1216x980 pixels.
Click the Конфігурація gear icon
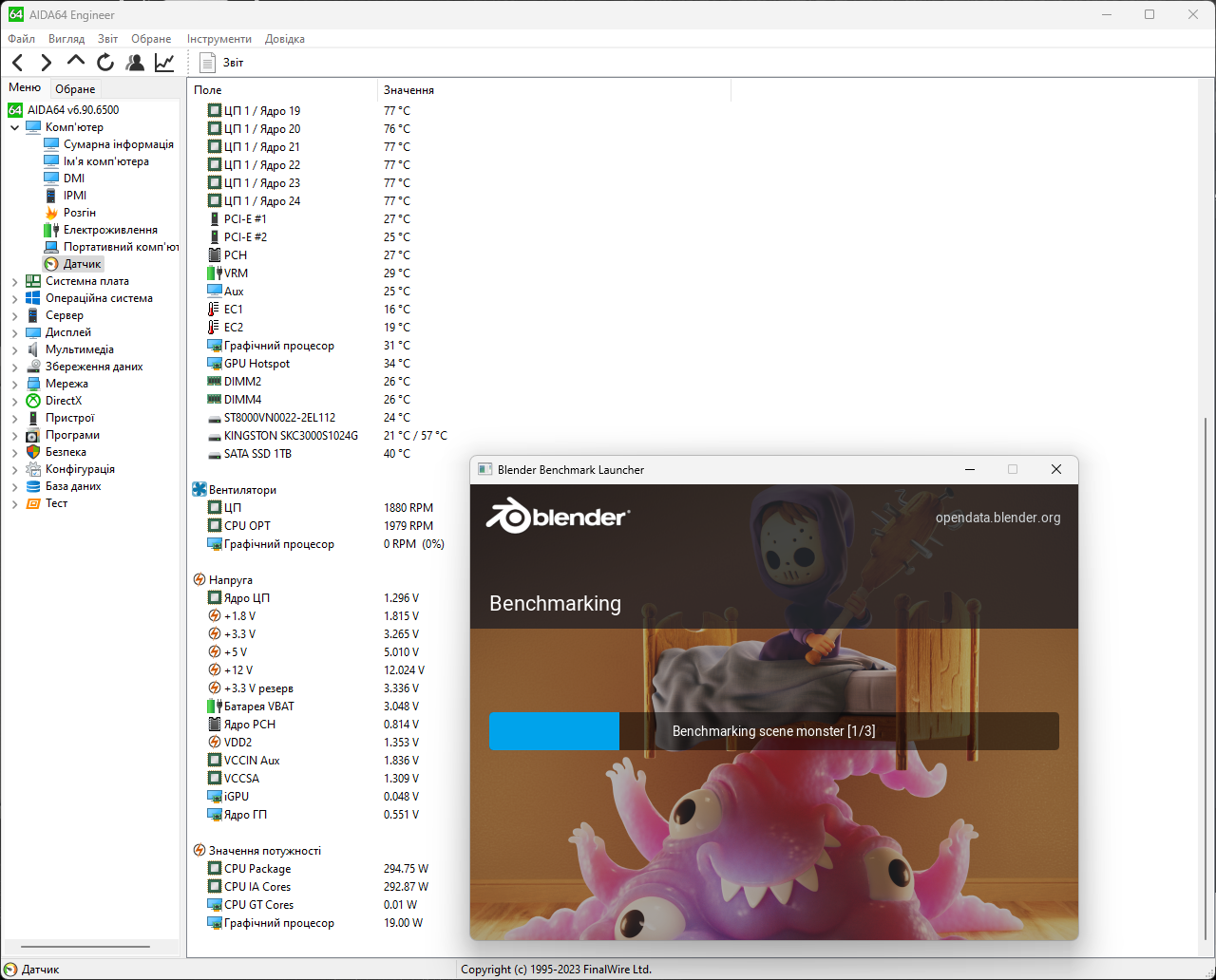(33, 469)
